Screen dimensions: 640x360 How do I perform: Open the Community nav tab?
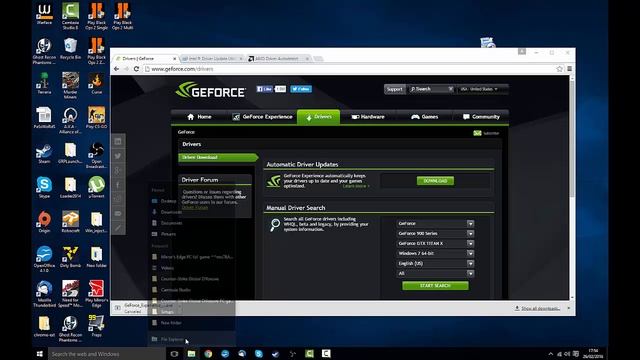481,117
